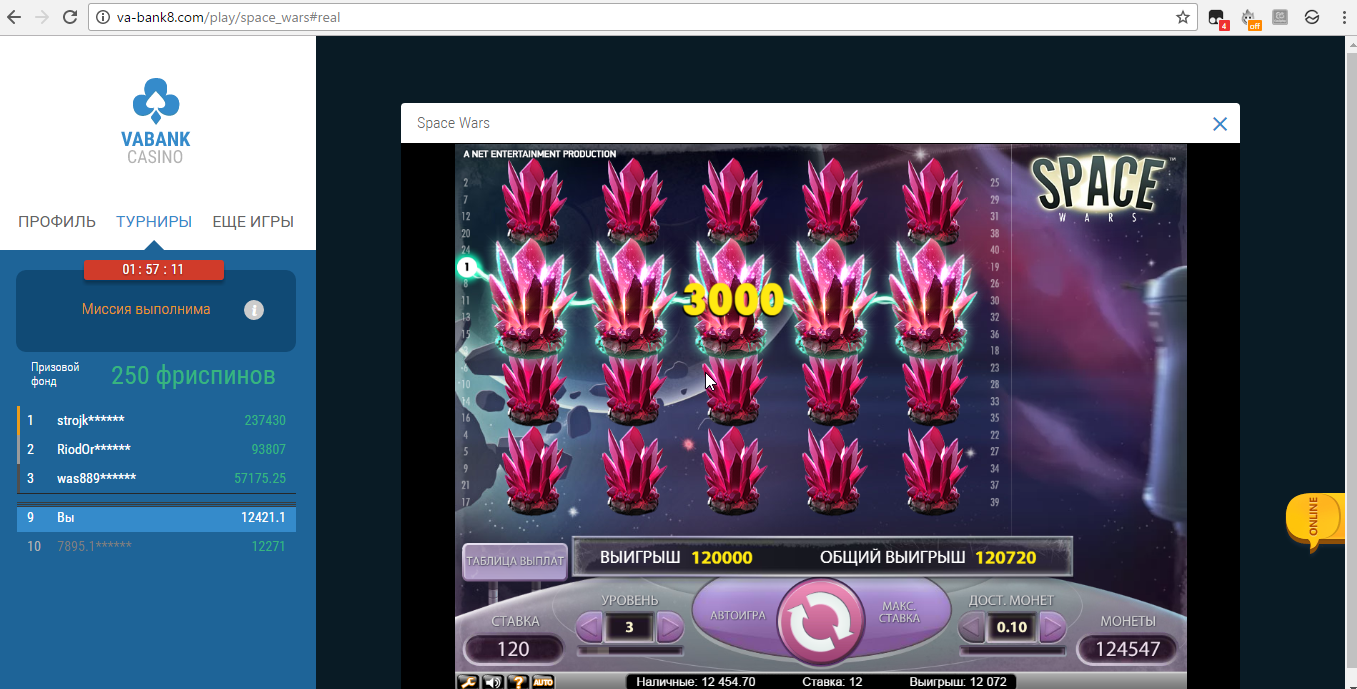Open the ONLINE chat bubble
This screenshot has height=689, width=1357.
tap(1314, 521)
